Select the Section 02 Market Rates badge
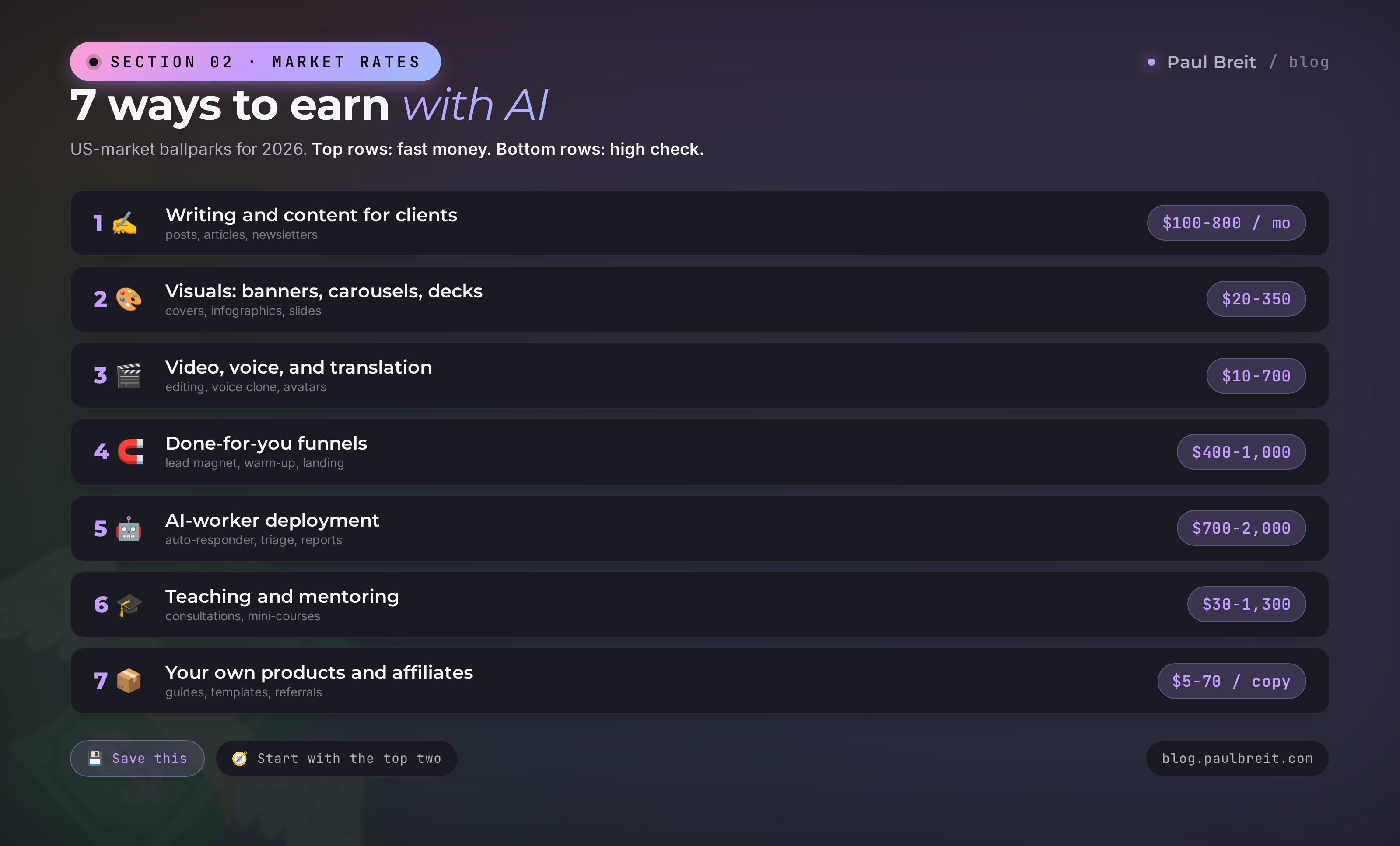This screenshot has width=1400, height=846. pos(255,61)
